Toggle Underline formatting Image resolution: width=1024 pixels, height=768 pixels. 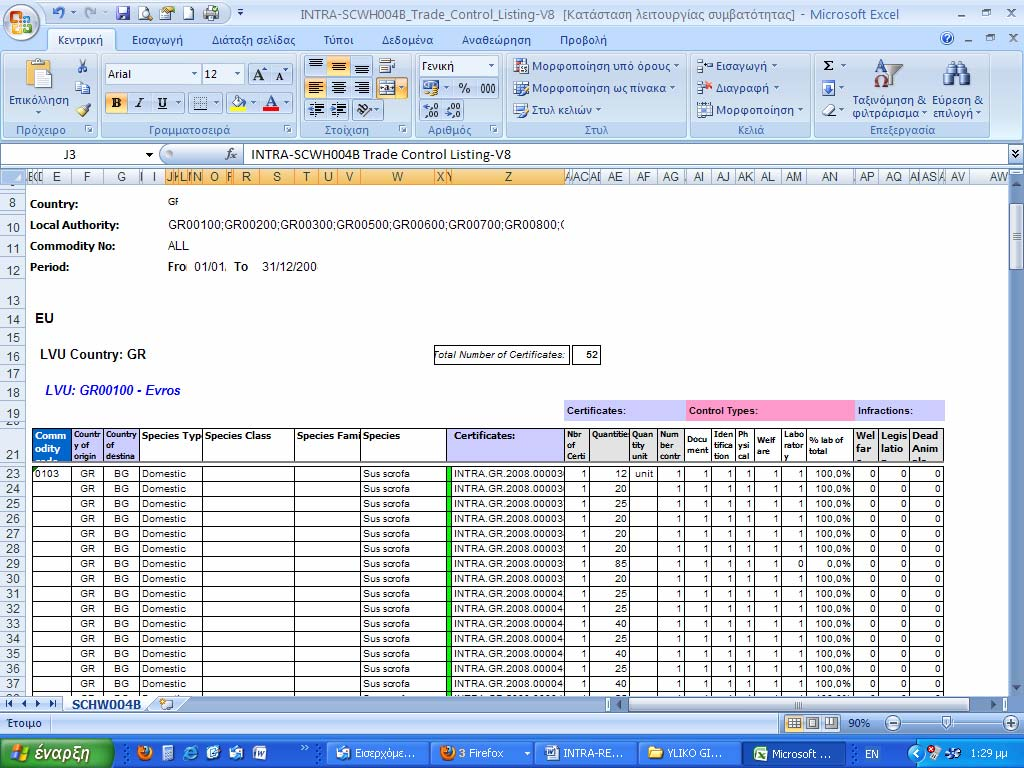pos(162,103)
